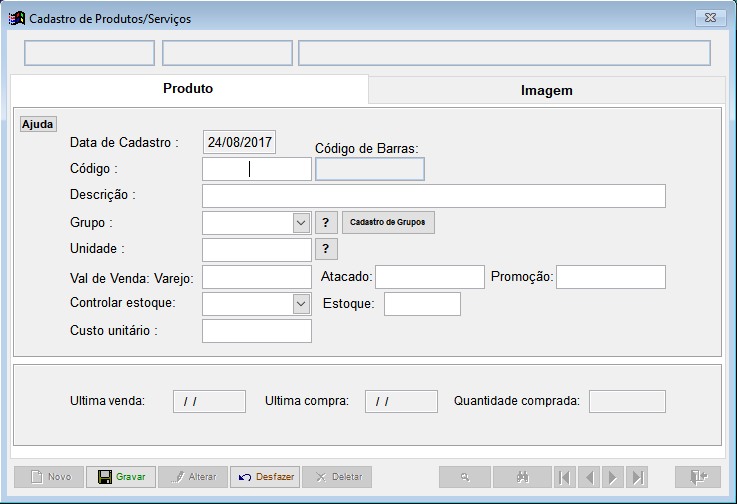Expand the Grupo dropdown
This screenshot has height=504, width=737.
tap(301, 223)
